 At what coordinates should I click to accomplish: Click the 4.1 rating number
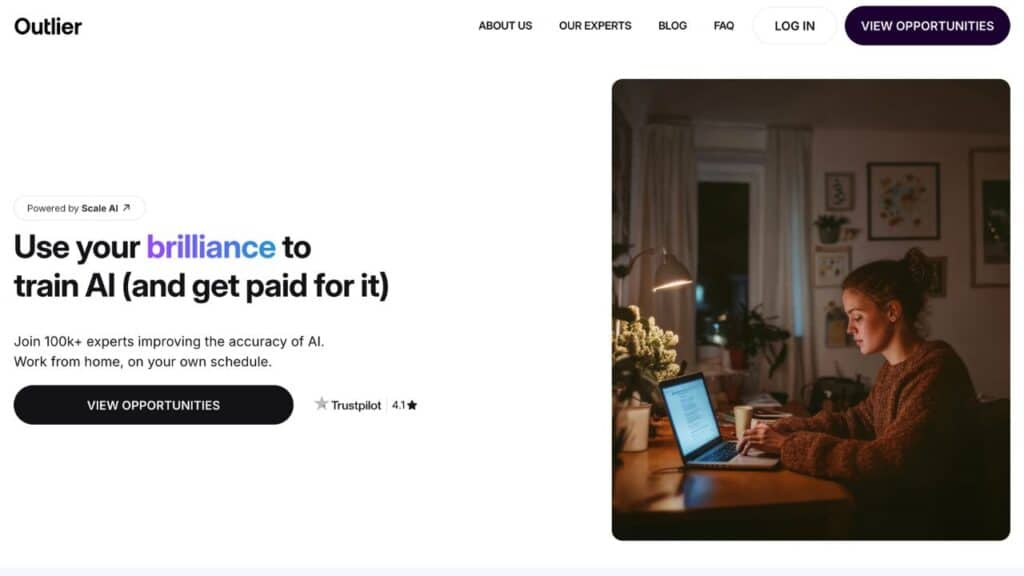click(398, 405)
